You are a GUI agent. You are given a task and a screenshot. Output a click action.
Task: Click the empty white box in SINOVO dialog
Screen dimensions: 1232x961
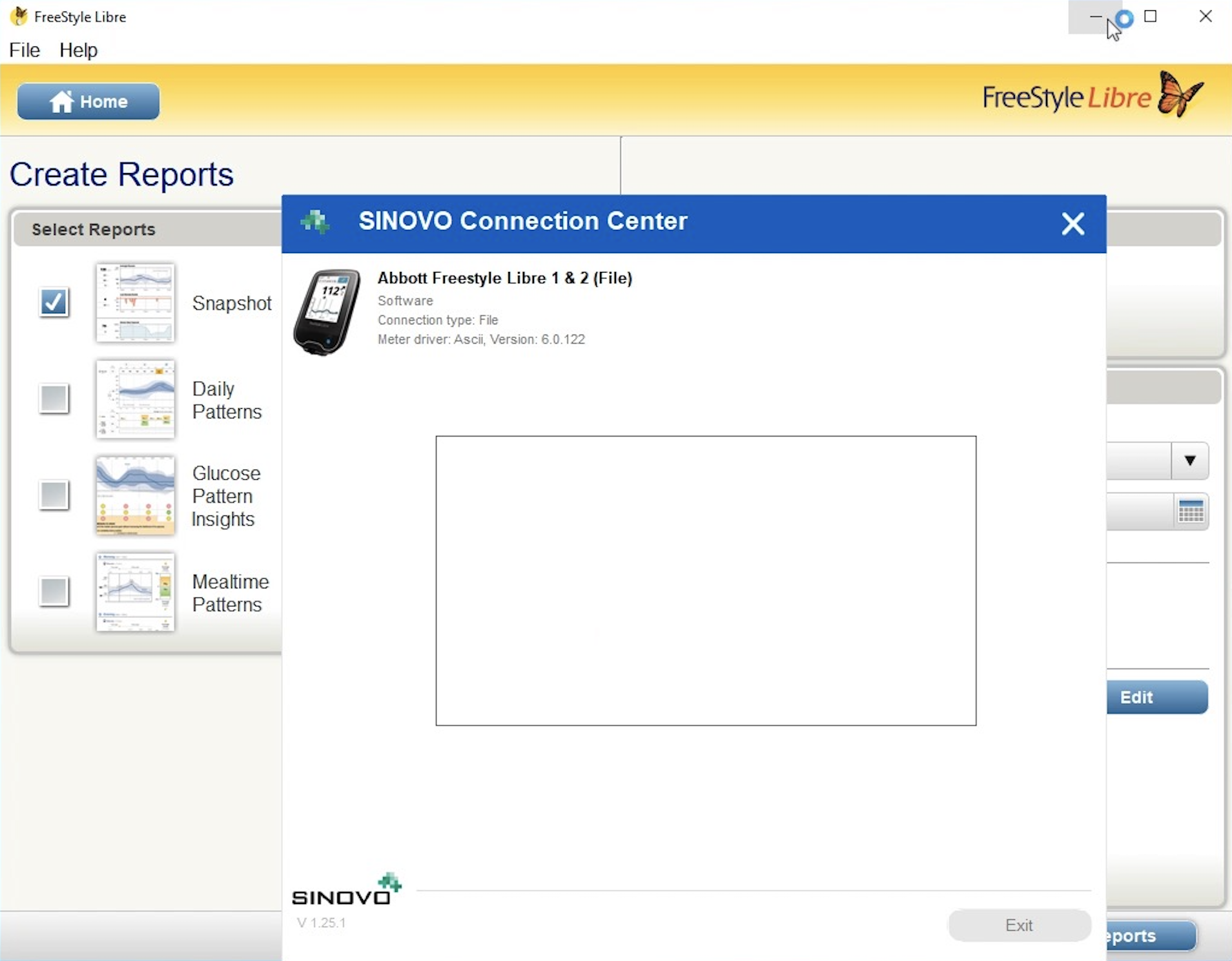[706, 581]
